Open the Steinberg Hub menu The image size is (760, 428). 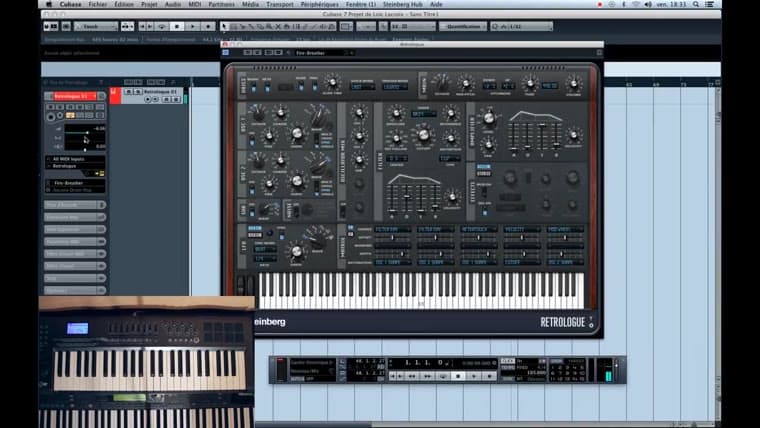pos(403,4)
